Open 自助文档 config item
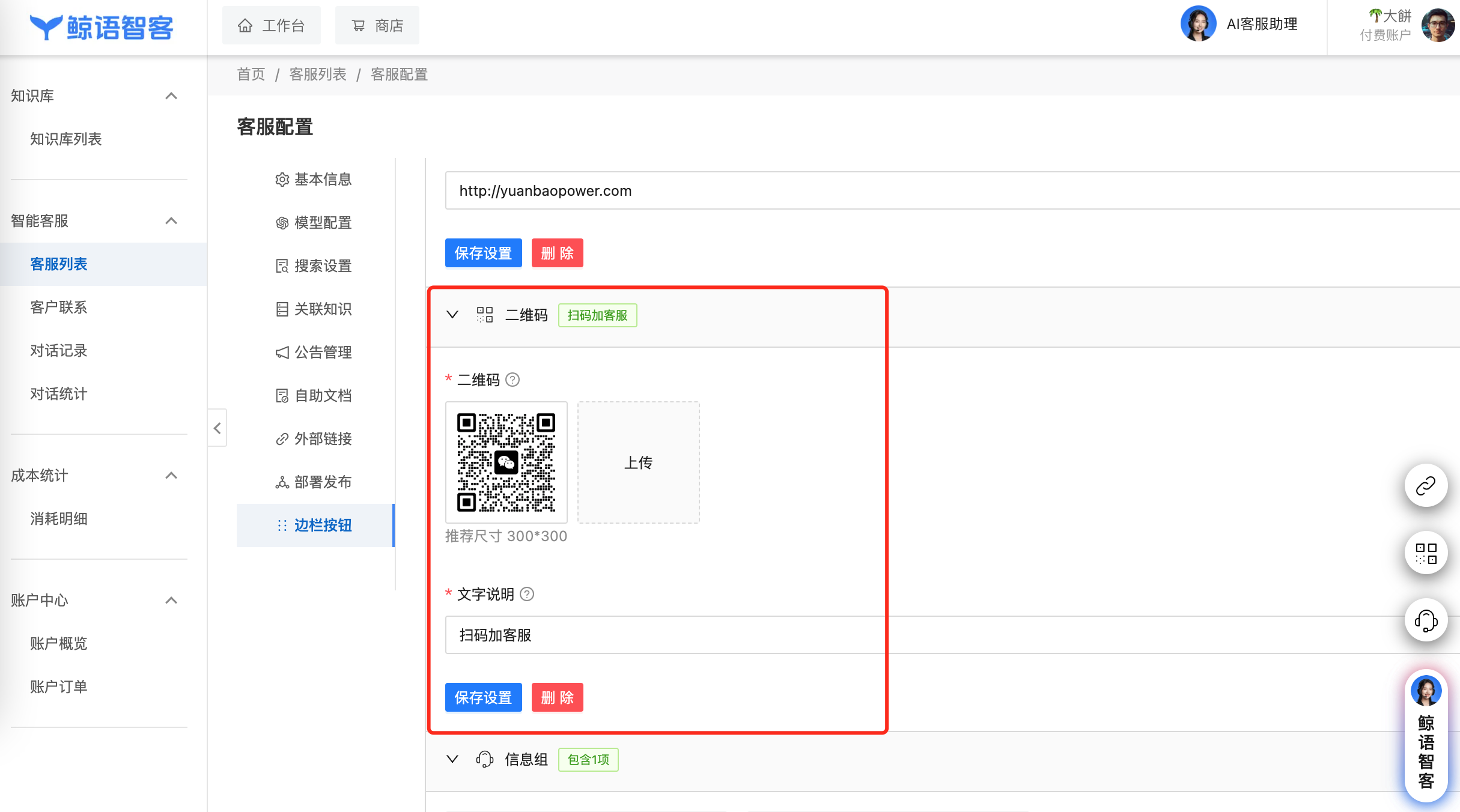 [314, 396]
